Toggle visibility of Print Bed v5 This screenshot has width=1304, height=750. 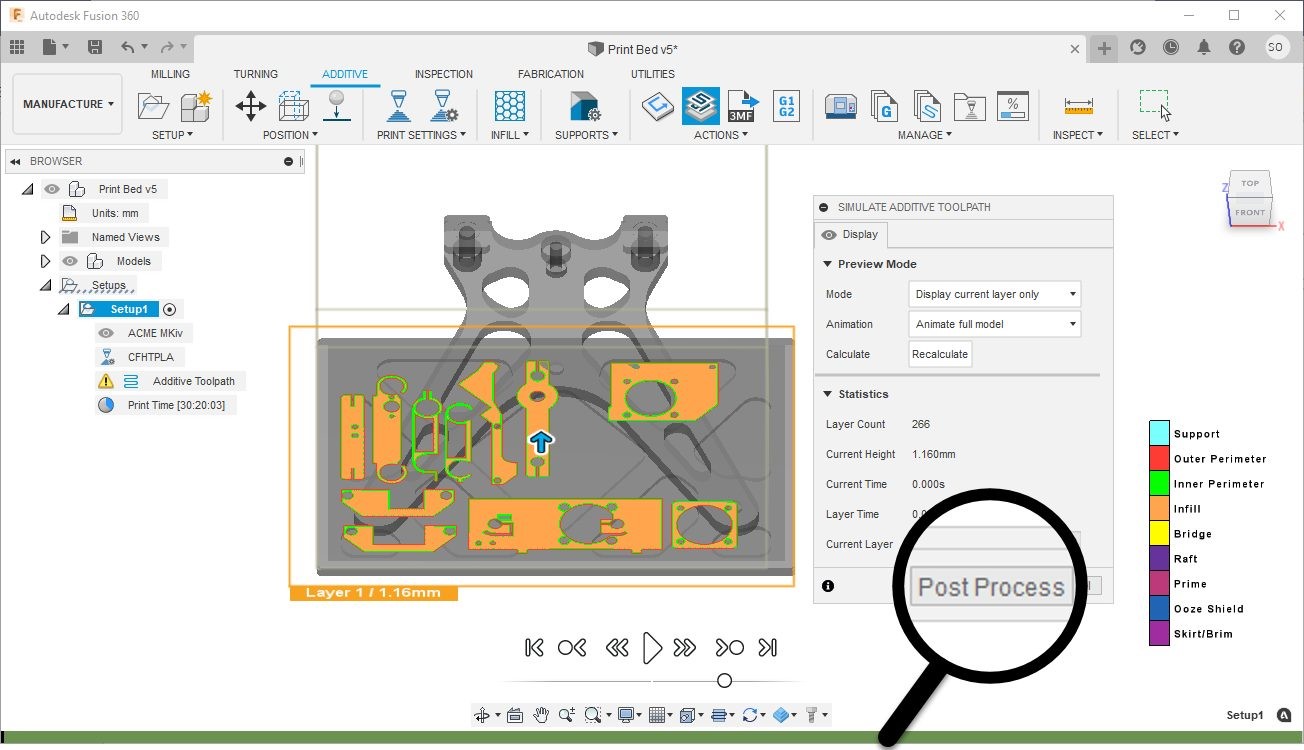coord(52,189)
